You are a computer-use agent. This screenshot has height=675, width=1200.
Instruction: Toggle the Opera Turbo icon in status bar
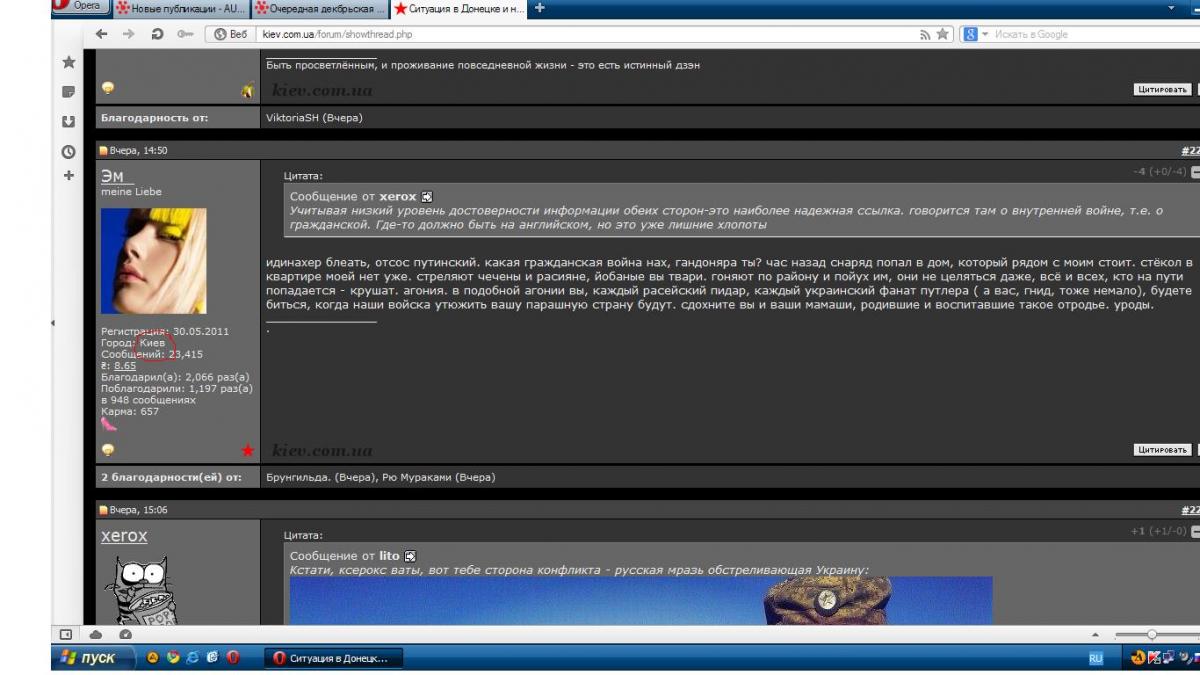pos(125,634)
